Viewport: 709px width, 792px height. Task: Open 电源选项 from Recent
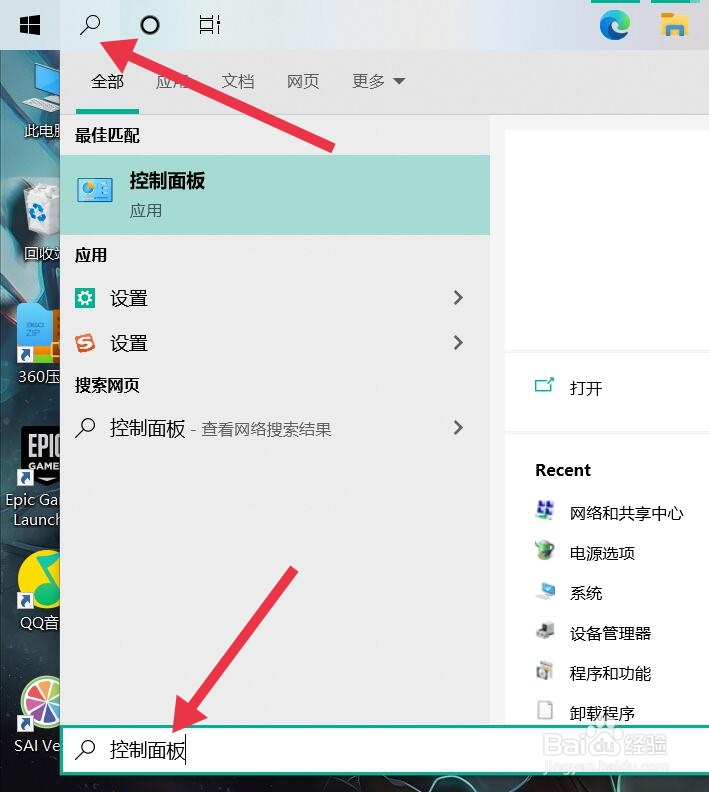point(602,554)
